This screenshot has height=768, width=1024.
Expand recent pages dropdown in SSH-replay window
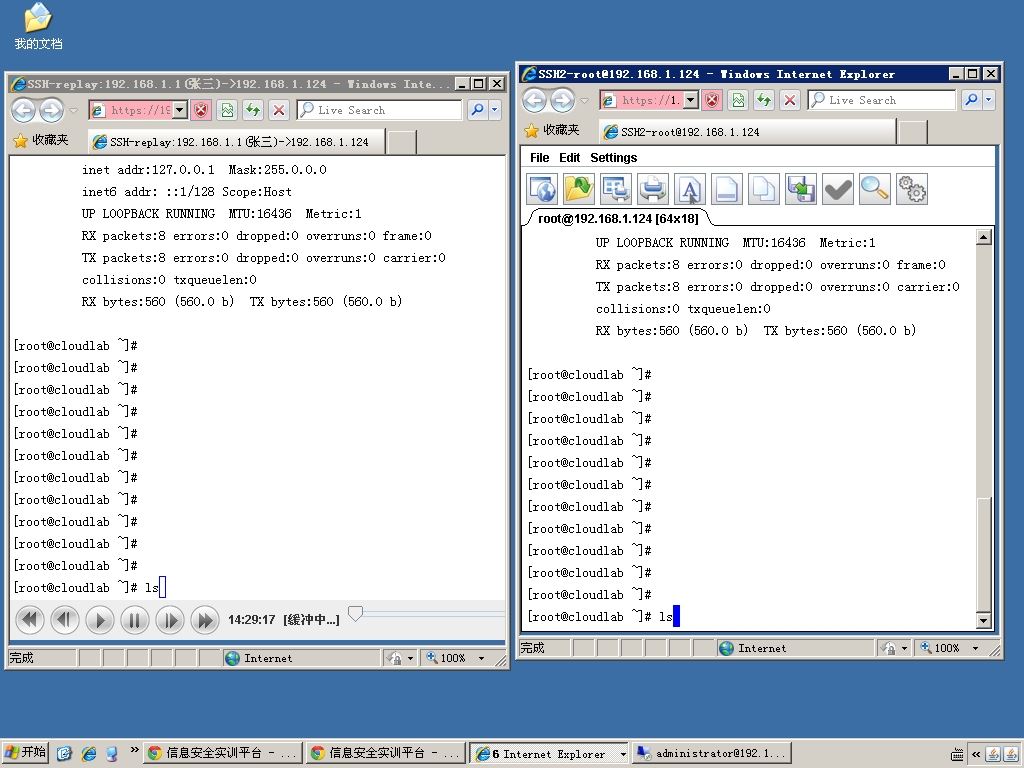(73, 110)
